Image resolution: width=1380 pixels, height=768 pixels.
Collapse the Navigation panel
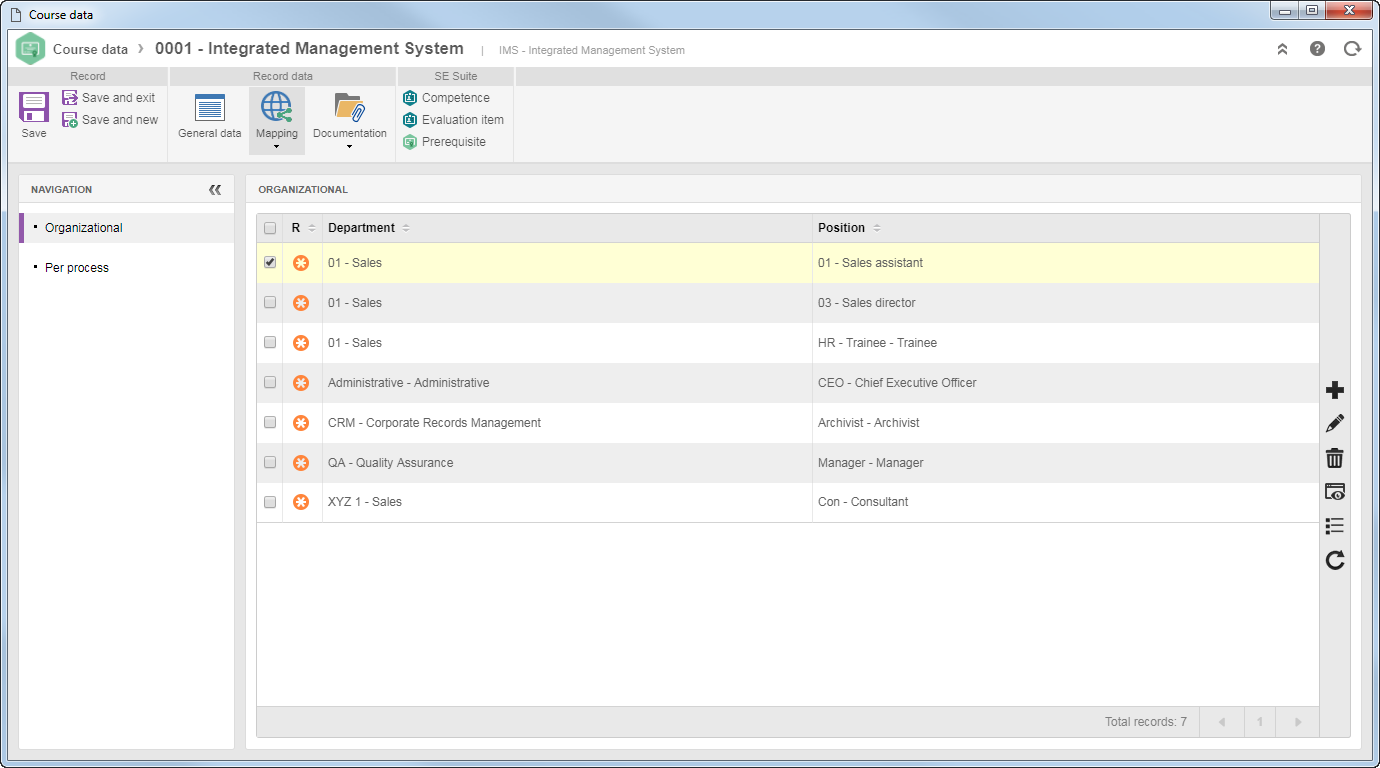click(215, 189)
